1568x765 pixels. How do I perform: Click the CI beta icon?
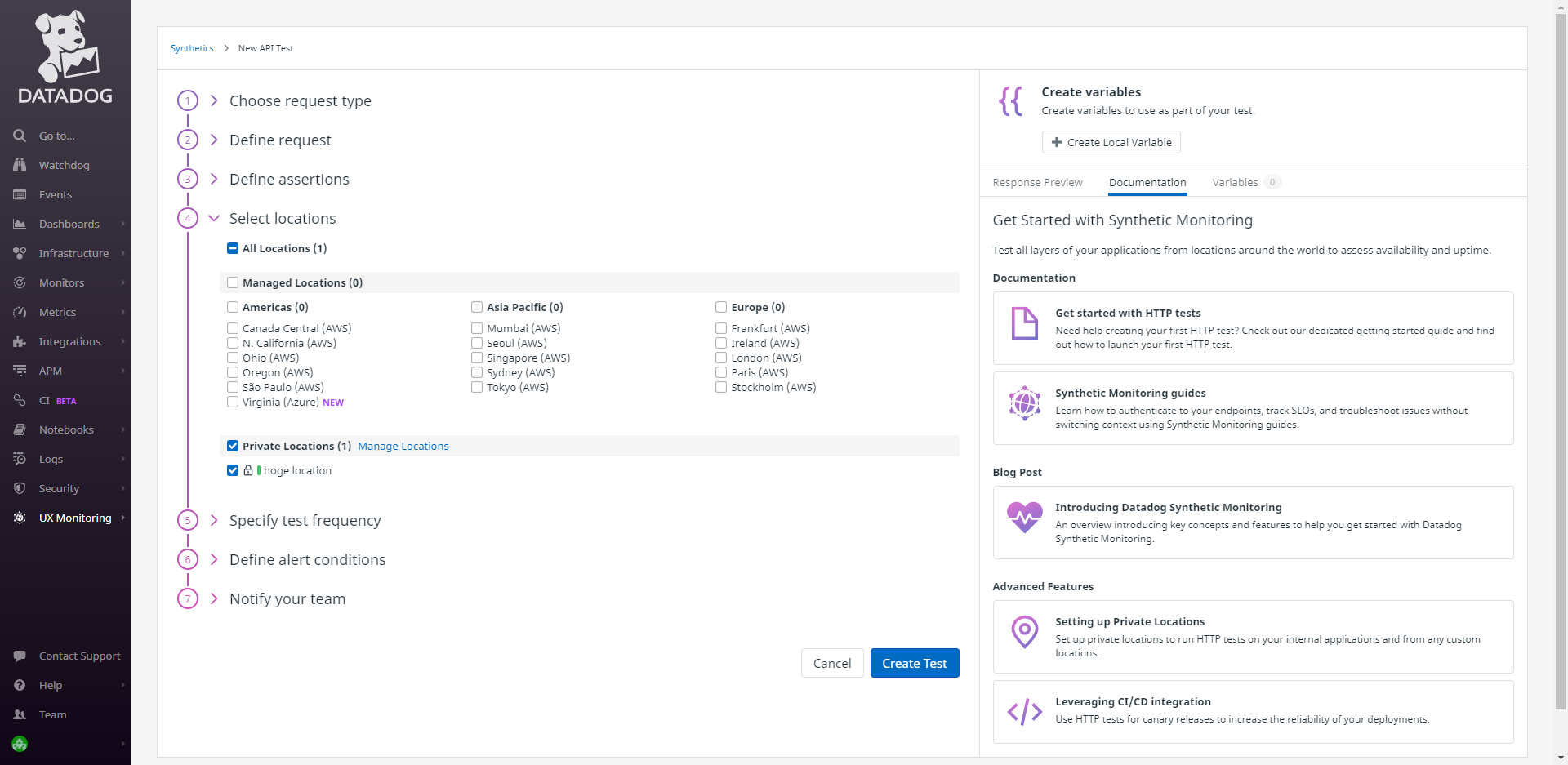pyautogui.click(x=20, y=400)
